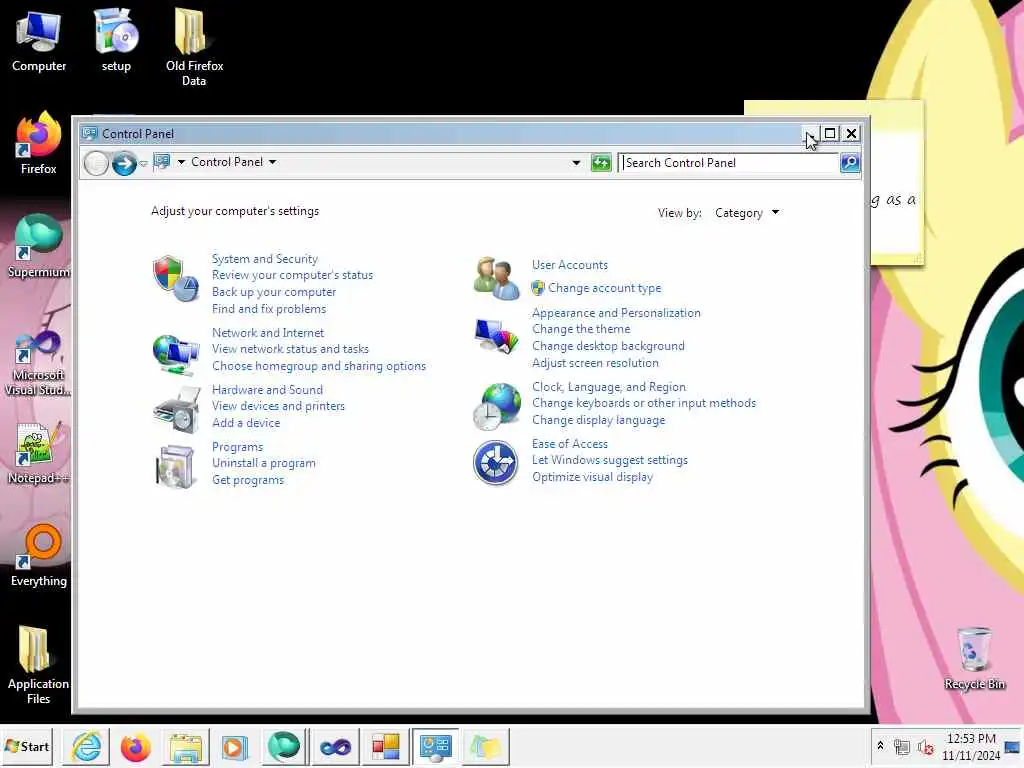Open Back up your computer link
Screen dimensions: 1024x768
click(274, 292)
